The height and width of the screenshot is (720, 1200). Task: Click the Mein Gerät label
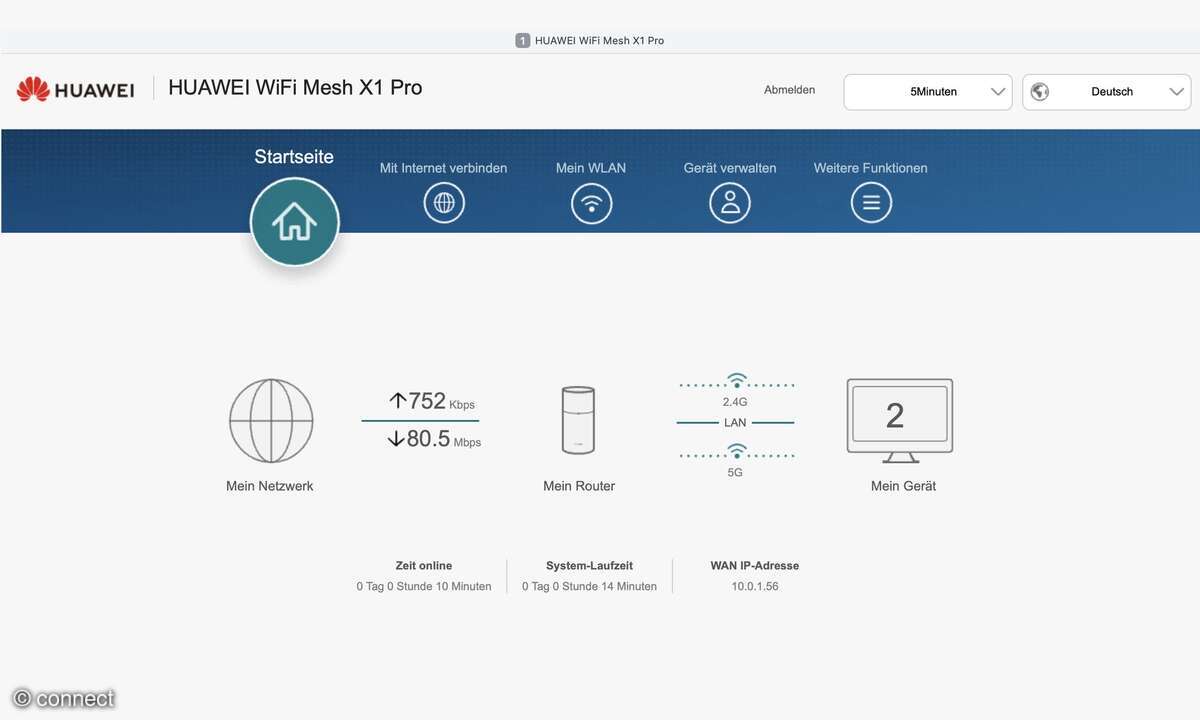[x=903, y=486]
